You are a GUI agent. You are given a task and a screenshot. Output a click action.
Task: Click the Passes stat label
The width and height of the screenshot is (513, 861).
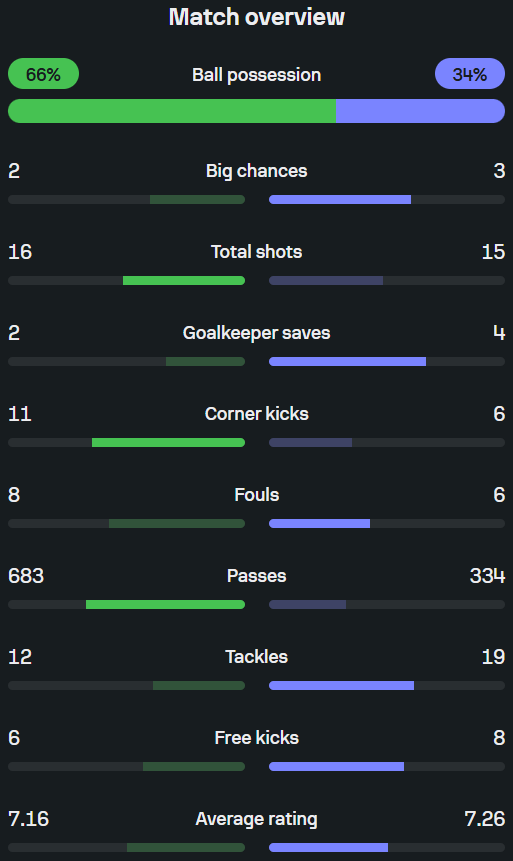click(256, 575)
